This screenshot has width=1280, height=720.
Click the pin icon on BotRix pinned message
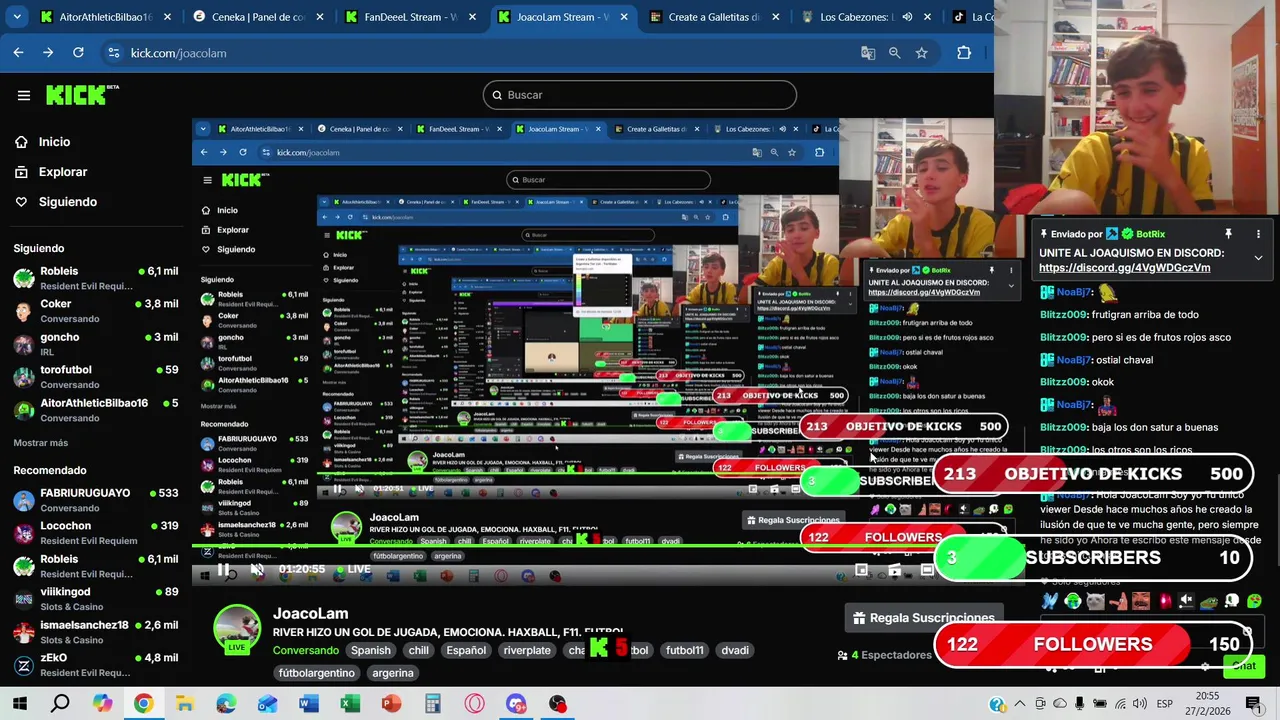[x=1228, y=234]
